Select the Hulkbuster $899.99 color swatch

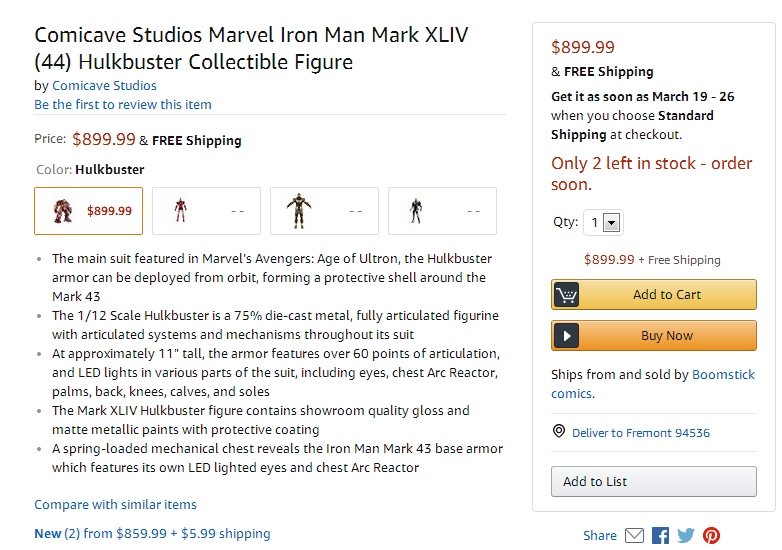coord(89,211)
